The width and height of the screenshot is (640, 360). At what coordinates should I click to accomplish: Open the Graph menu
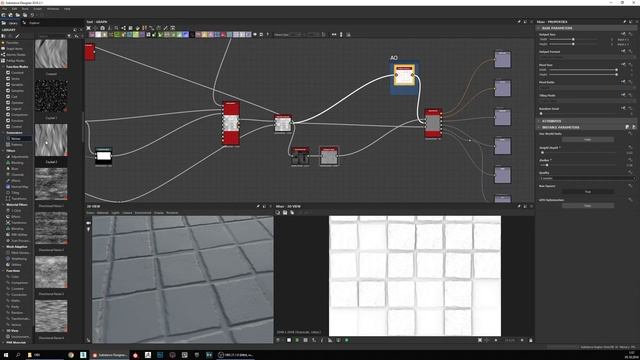[x=38, y=9]
